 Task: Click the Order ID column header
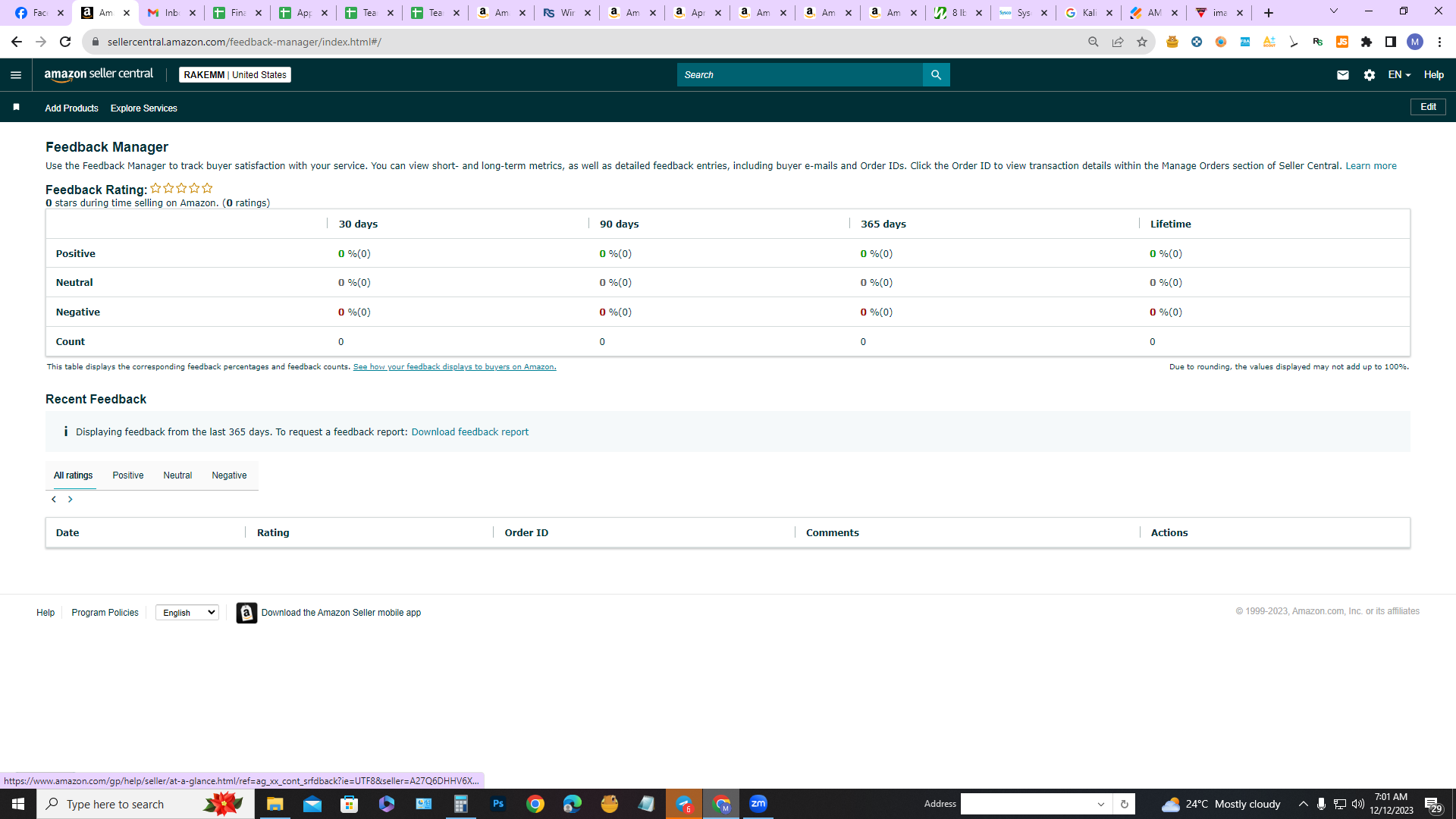click(526, 533)
